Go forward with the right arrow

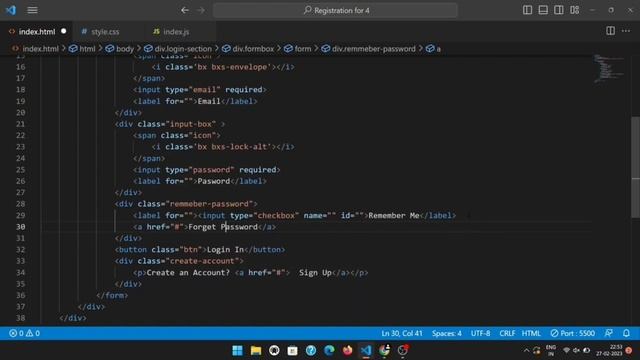(x=201, y=10)
